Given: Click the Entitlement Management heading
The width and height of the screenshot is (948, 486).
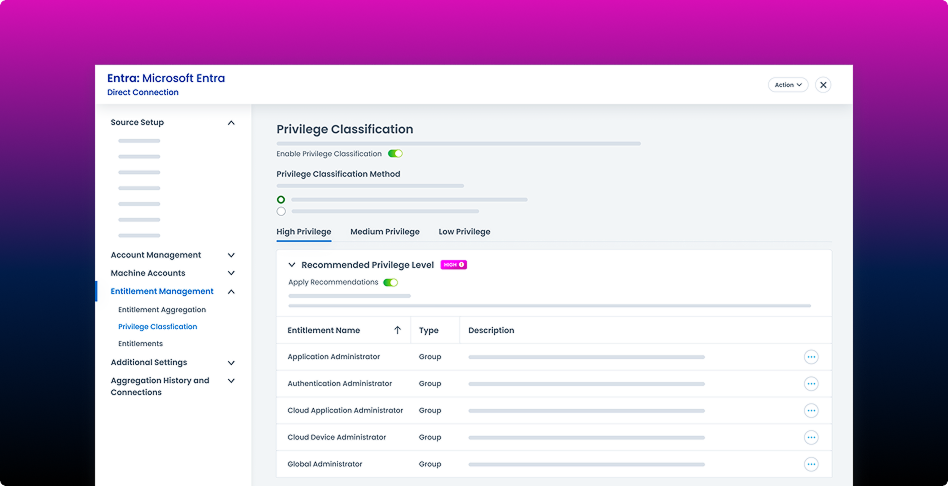Looking at the screenshot, I should pyautogui.click(x=162, y=291).
